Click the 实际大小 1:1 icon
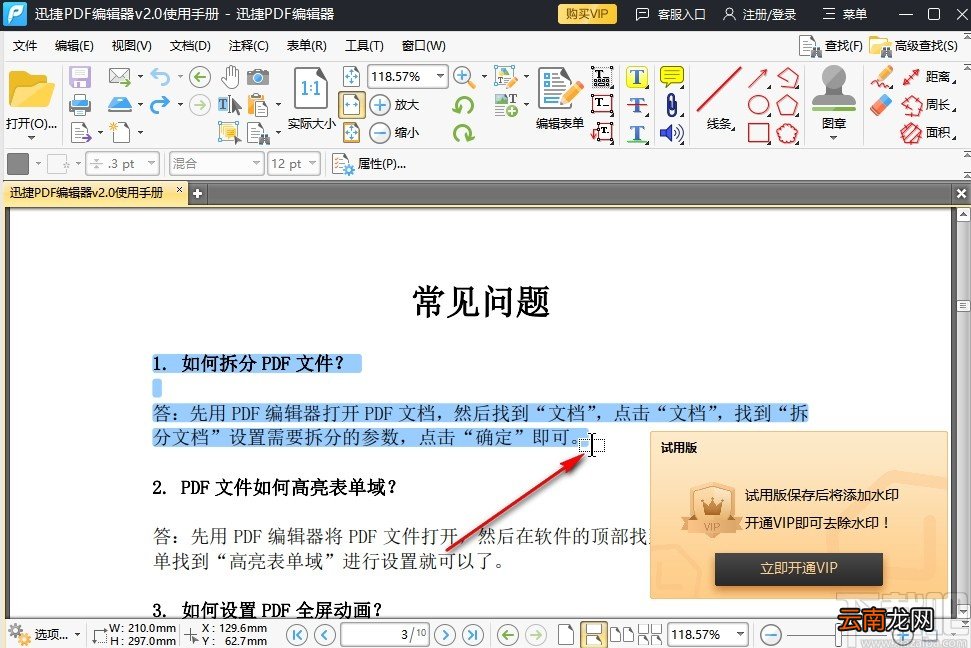 (x=310, y=89)
